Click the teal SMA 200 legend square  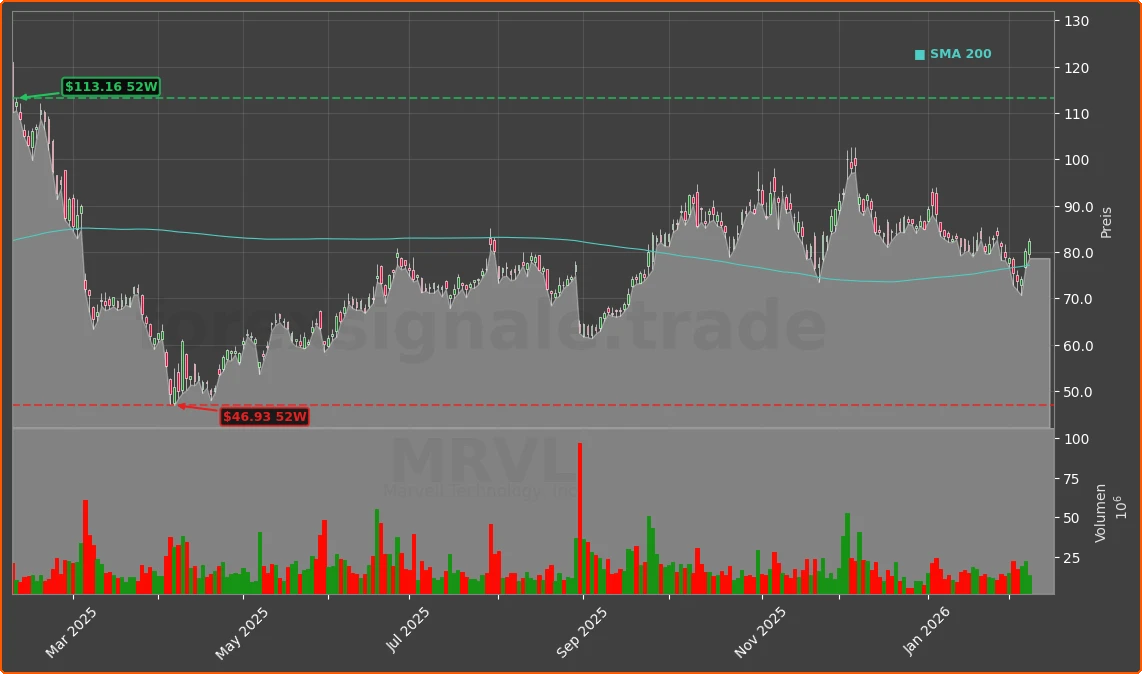tap(918, 53)
